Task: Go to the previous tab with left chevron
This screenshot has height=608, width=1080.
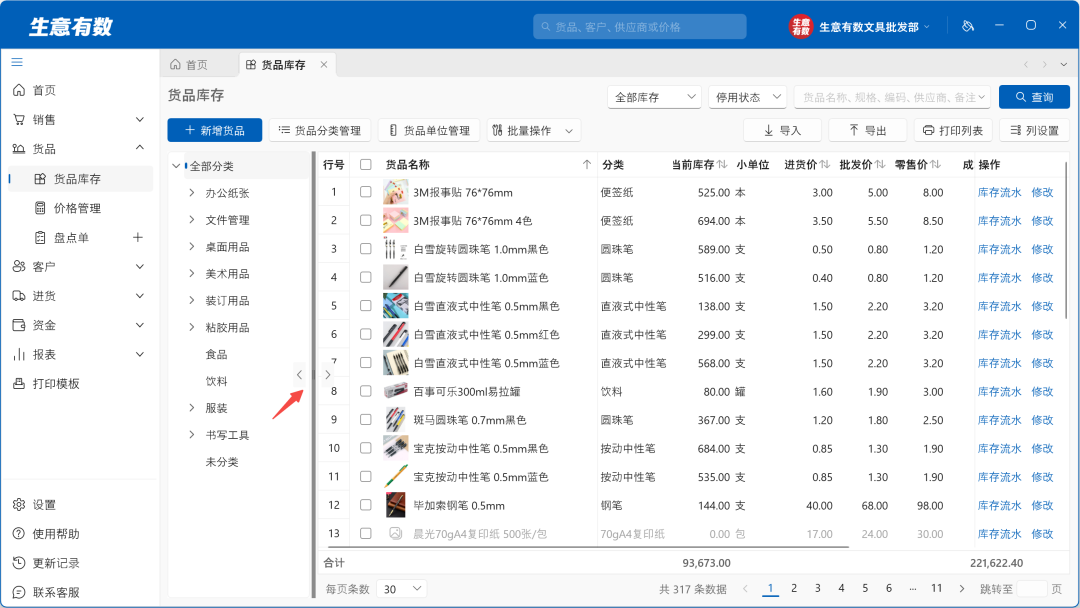Action: 1026,64
